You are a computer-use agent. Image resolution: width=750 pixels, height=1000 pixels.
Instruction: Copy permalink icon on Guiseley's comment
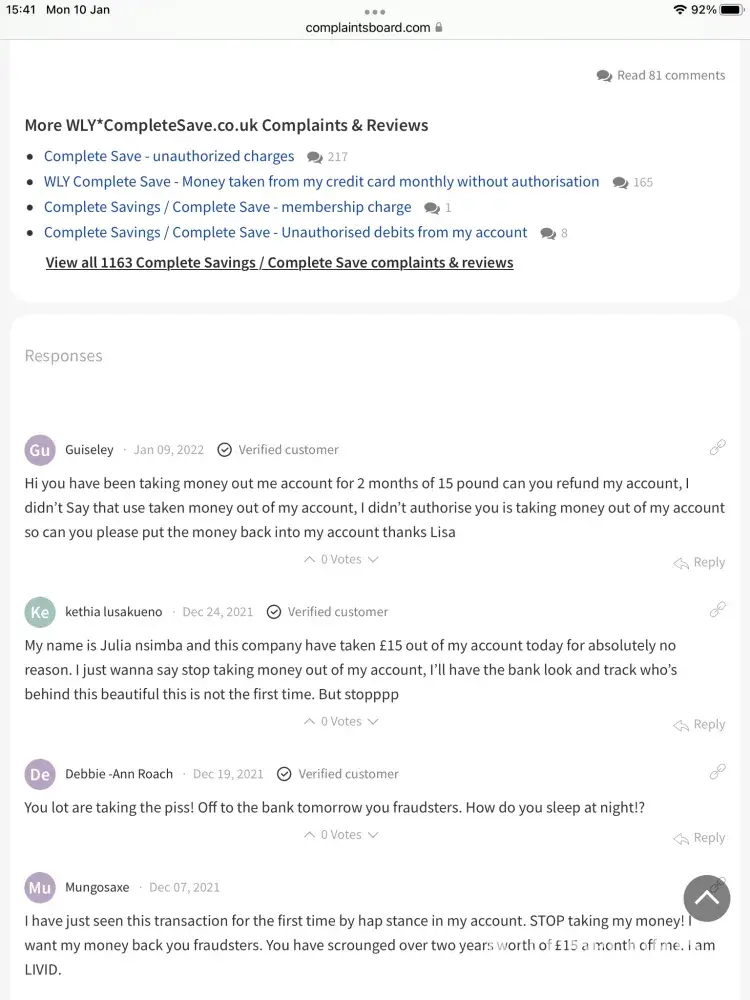717,448
